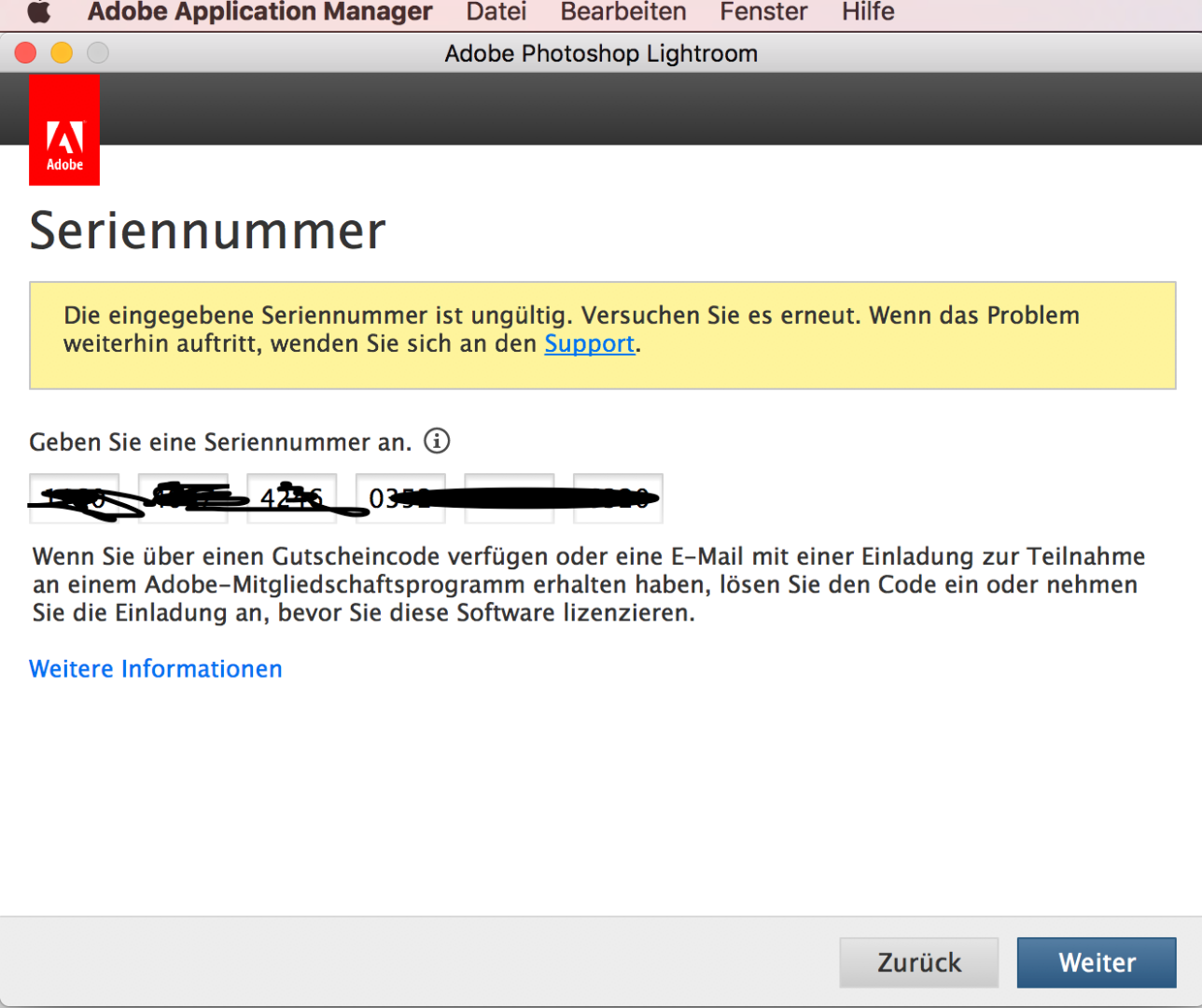Screen dimensions: 1202x1008
Task: Click the red Adobe logo
Action: [64, 131]
